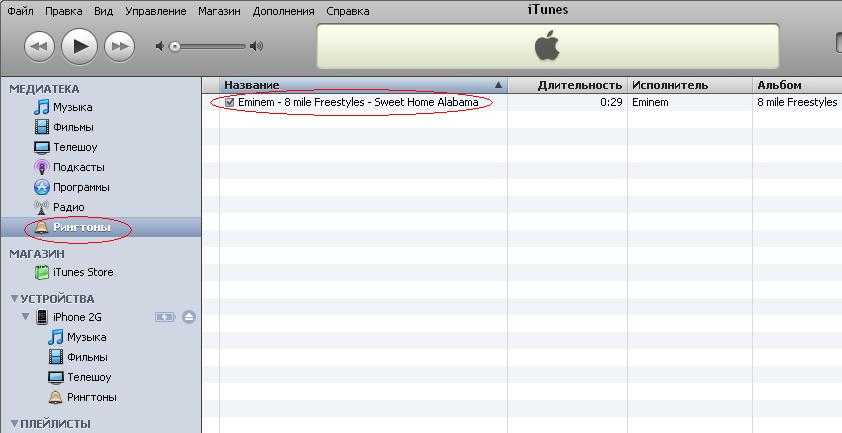The height and width of the screenshot is (433, 842).
Task: Open the Управление menu
Action: tap(156, 11)
